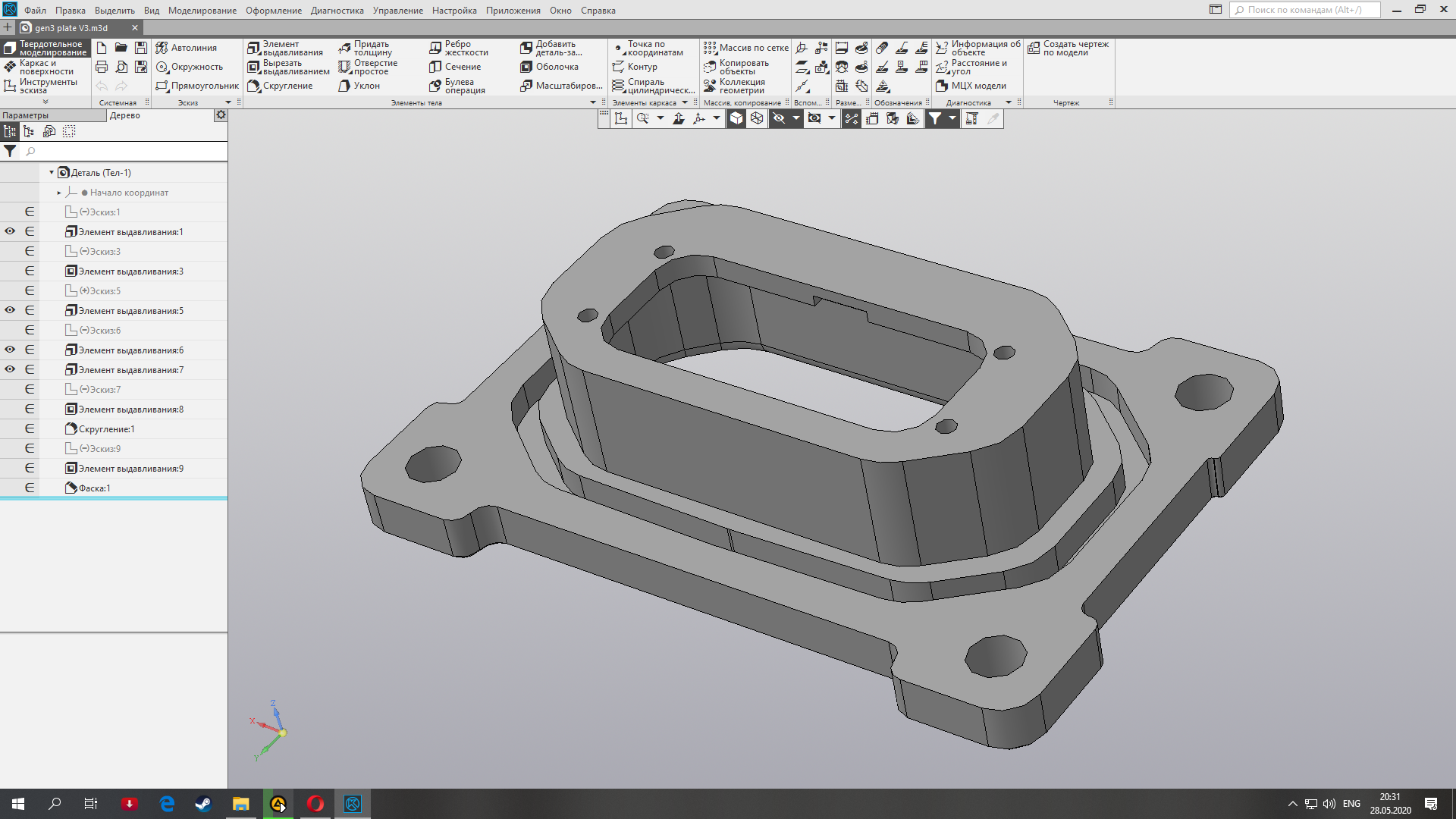
Task: Open the Steam taskbar icon
Action: click(x=203, y=804)
